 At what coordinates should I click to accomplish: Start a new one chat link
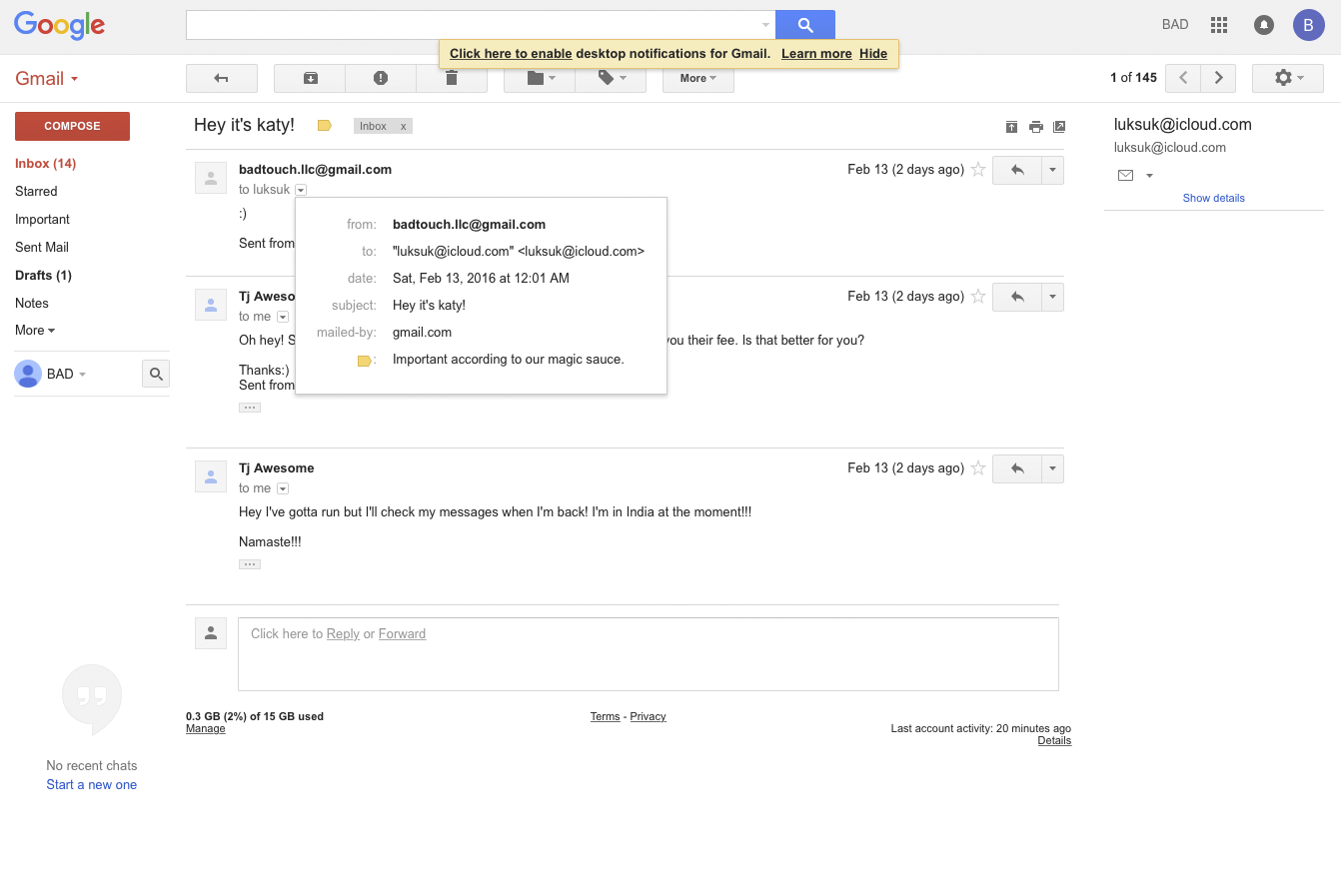coord(91,785)
